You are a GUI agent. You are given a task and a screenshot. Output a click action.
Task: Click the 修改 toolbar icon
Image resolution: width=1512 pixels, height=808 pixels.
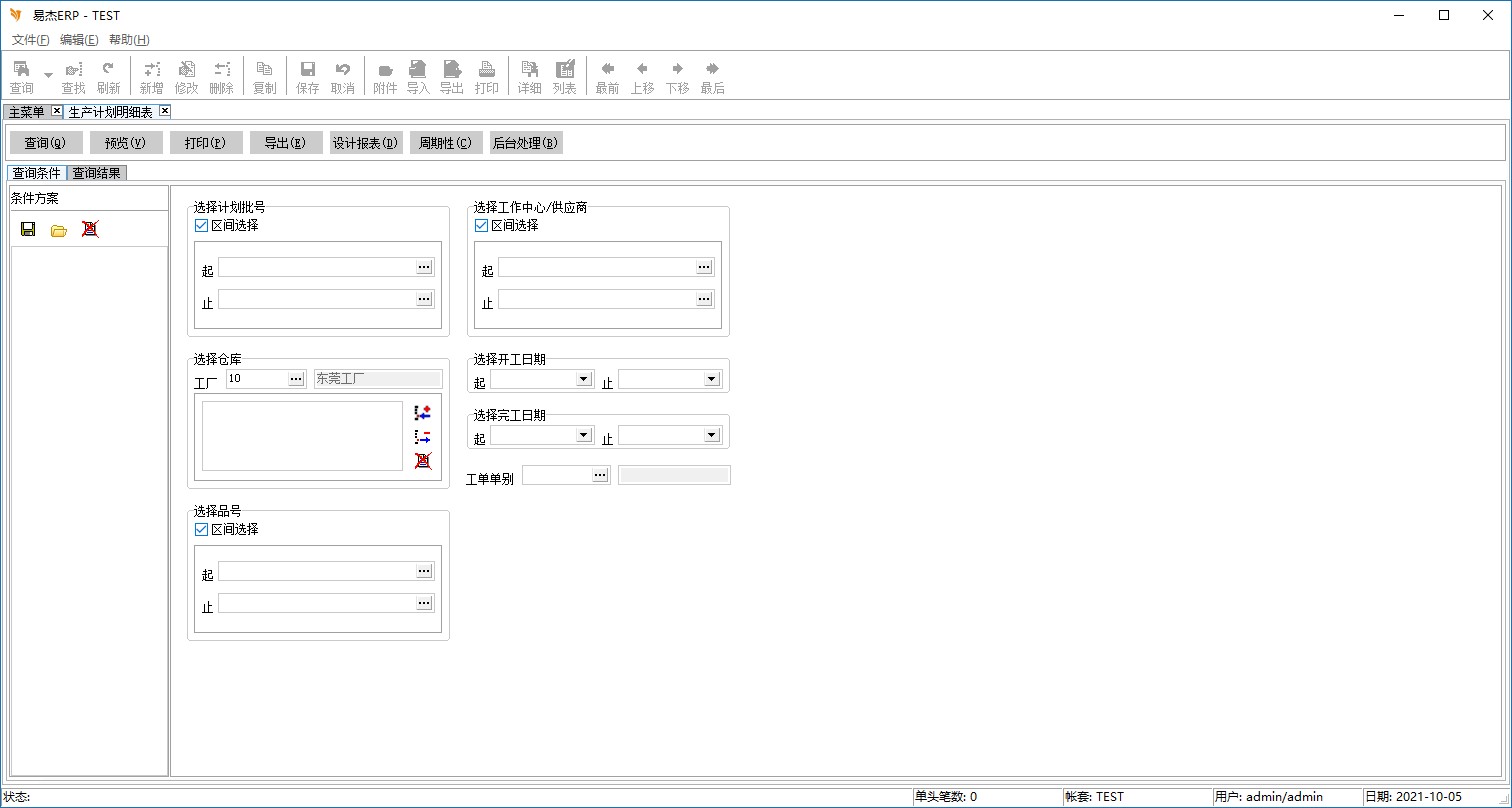186,76
